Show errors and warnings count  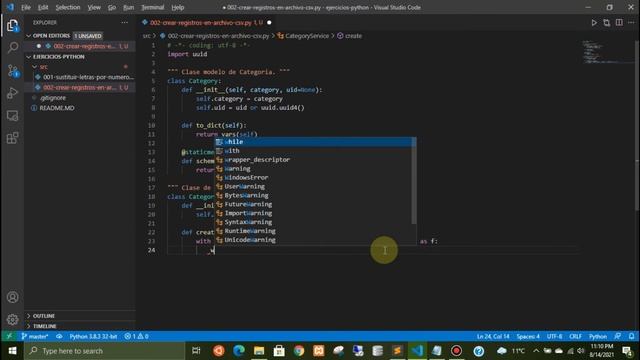click(x=136, y=336)
